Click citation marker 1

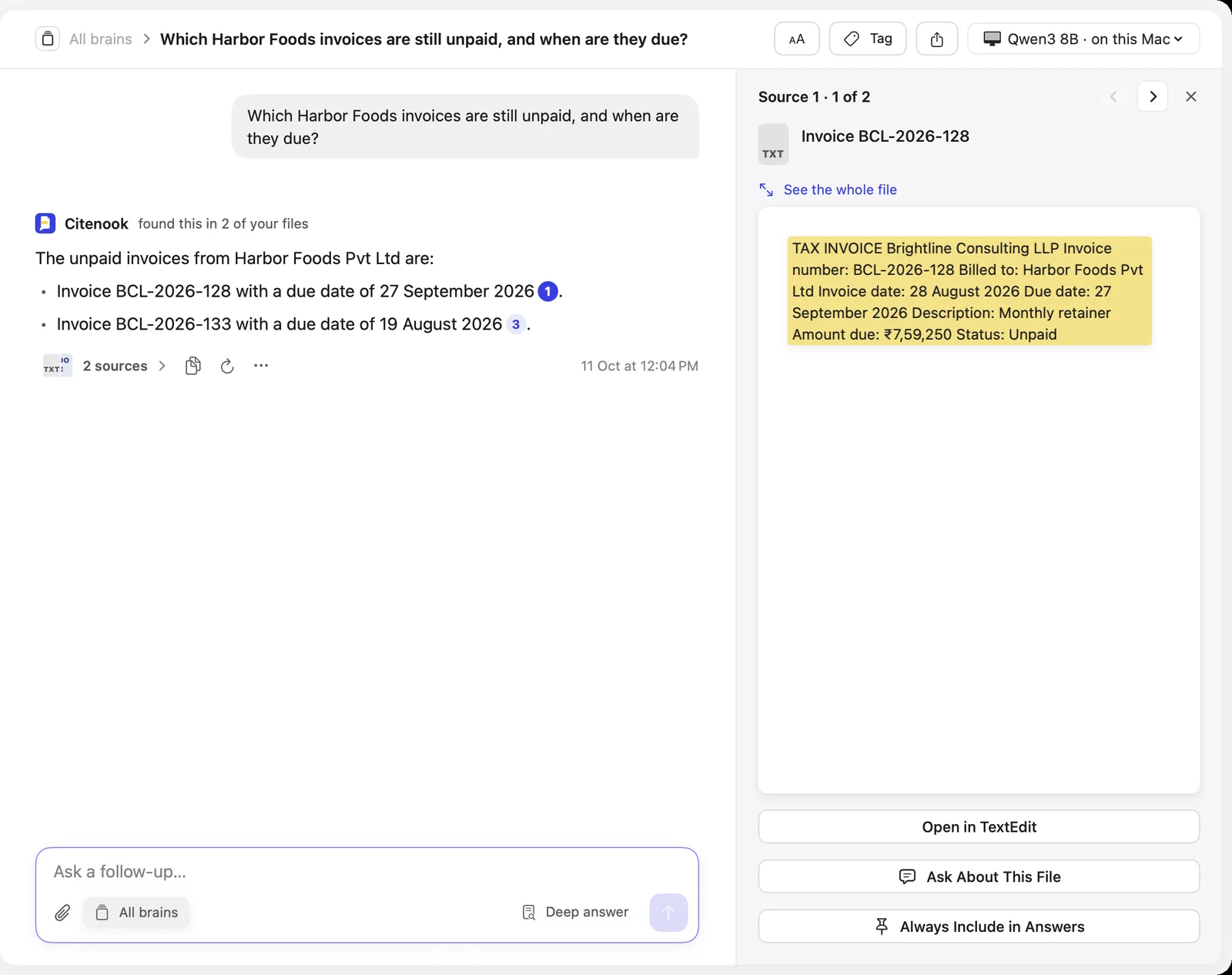(547, 292)
